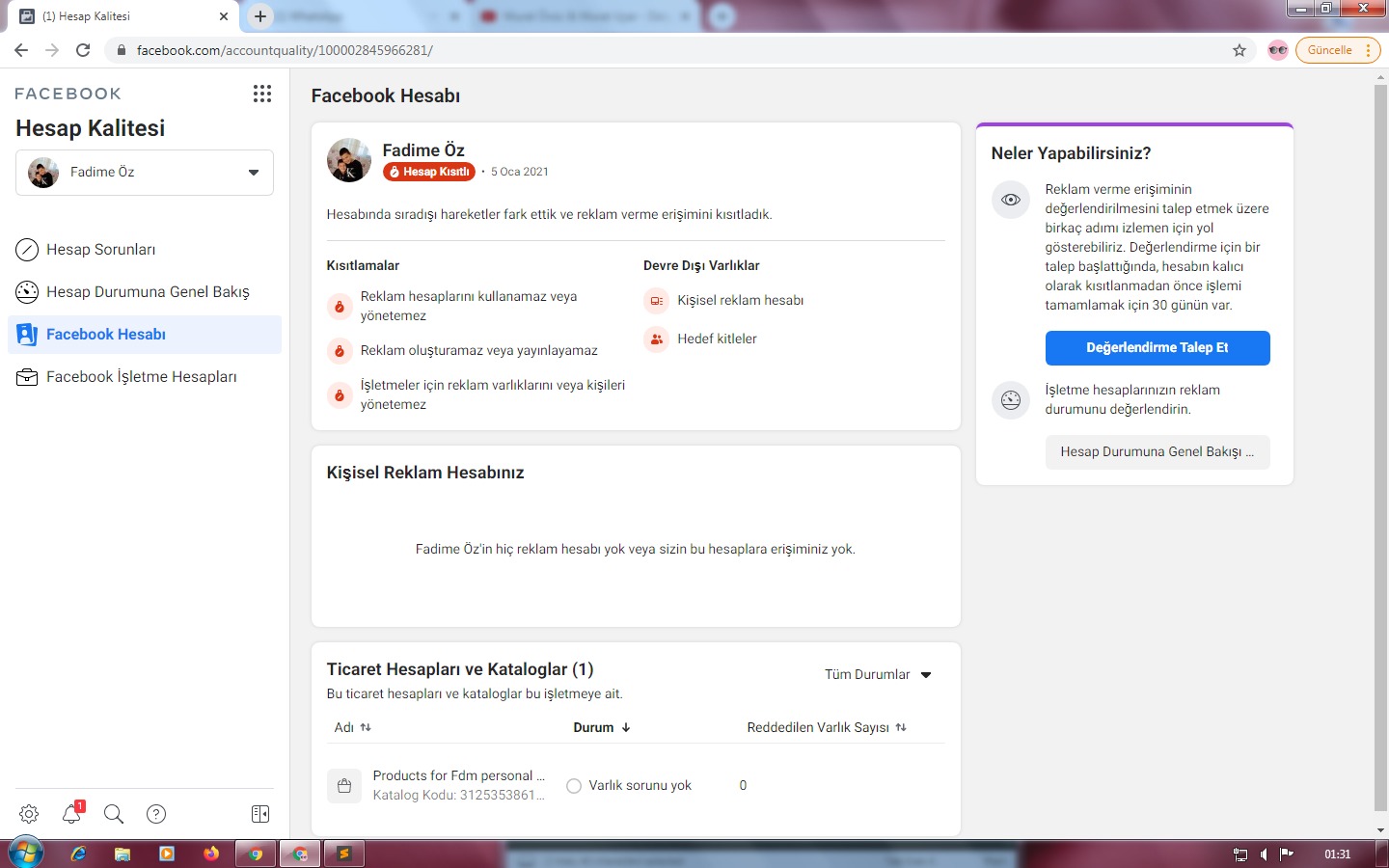This screenshot has height=868, width=1389.
Task: Expand the Fadime Öz account selector dropdown
Action: pyautogui.click(x=145, y=173)
